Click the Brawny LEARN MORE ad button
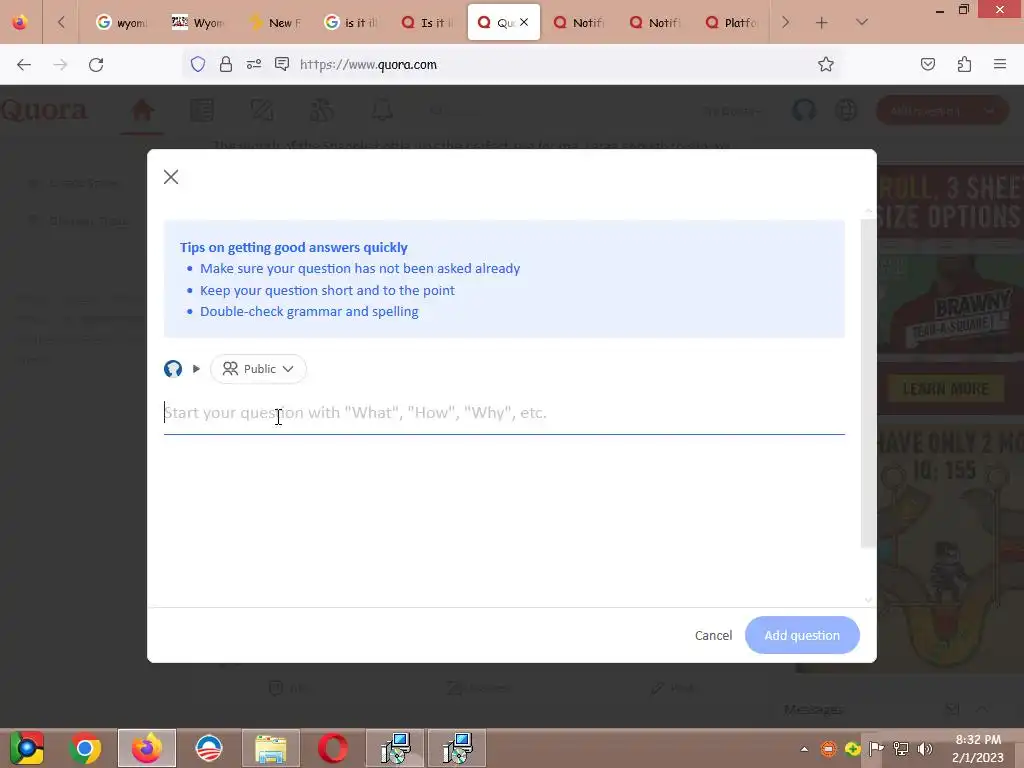1024x768 pixels. coord(946,389)
